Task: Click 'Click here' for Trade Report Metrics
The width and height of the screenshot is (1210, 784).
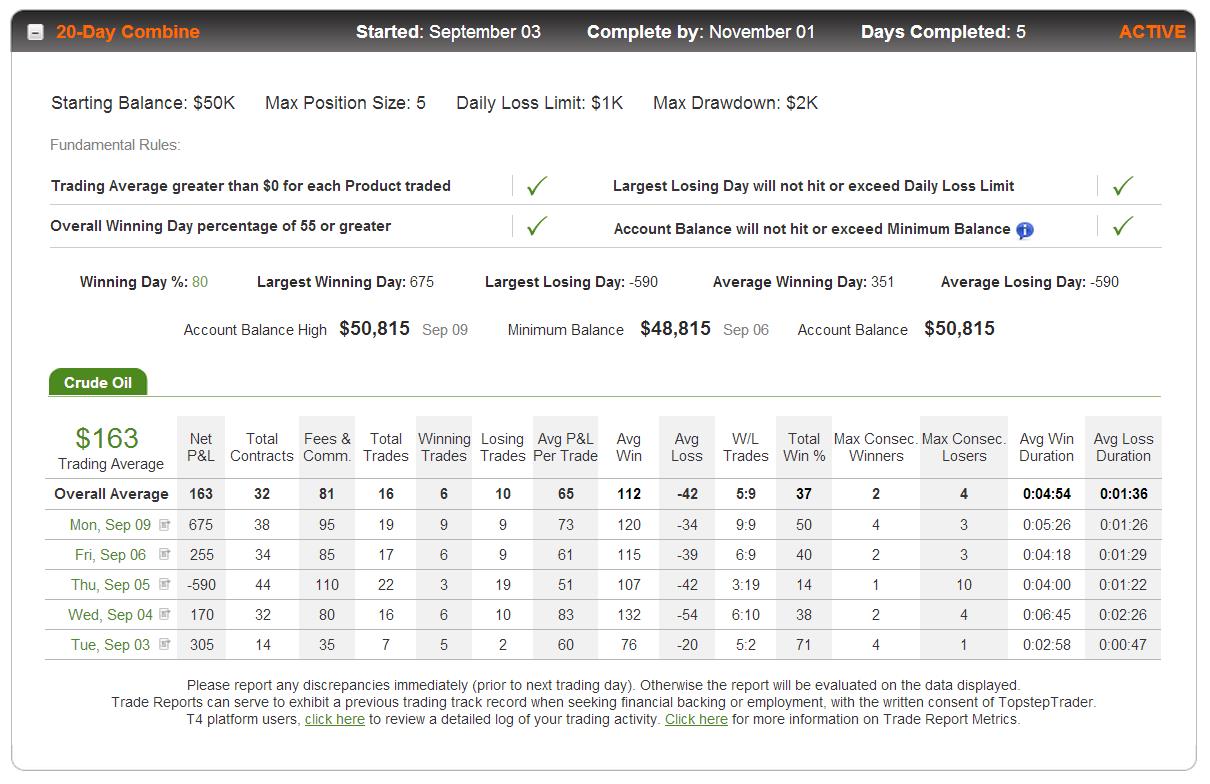Action: (x=696, y=719)
